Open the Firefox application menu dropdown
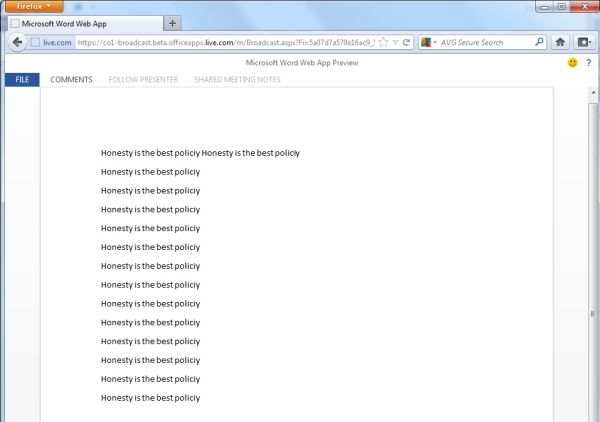The height and width of the screenshot is (422, 600). 34,7
